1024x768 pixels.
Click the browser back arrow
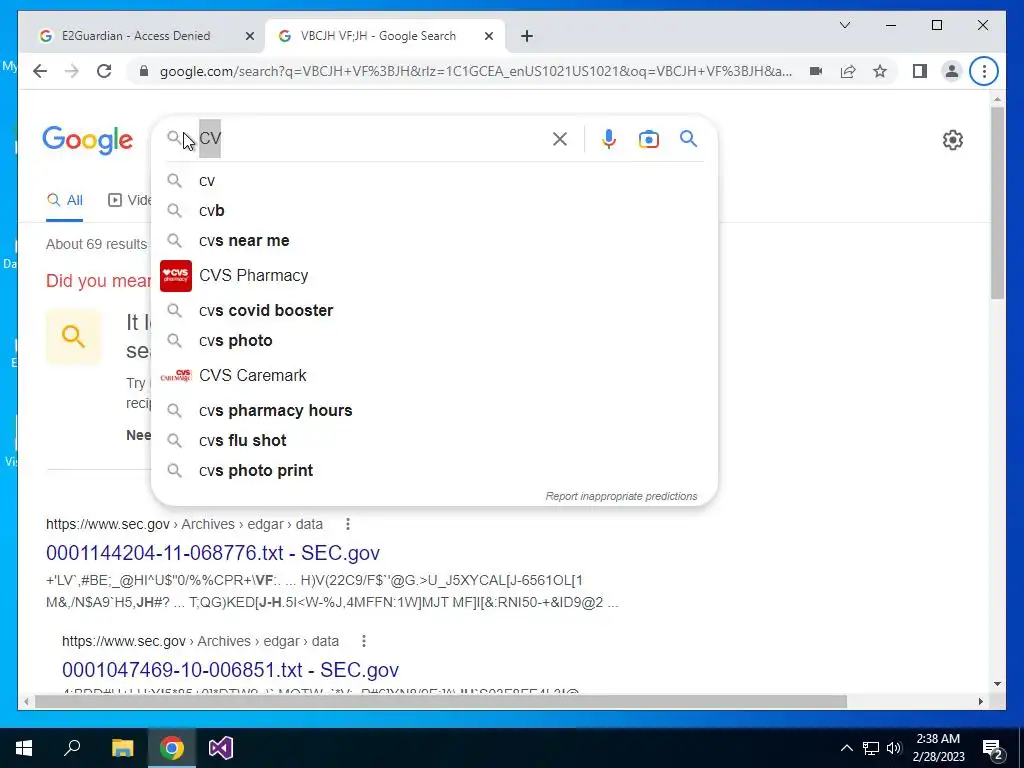[x=40, y=71]
